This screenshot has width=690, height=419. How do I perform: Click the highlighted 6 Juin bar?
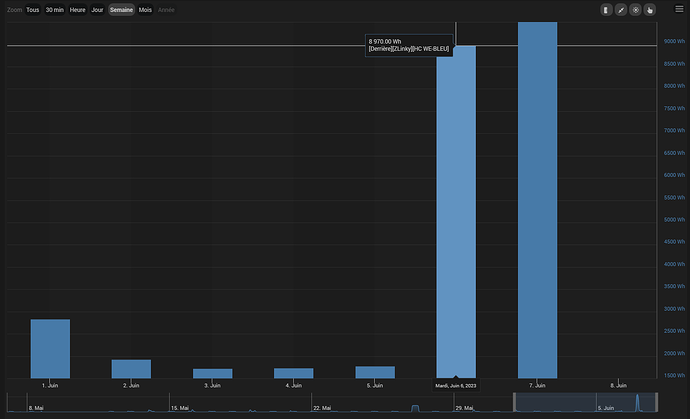pyautogui.click(x=456, y=212)
